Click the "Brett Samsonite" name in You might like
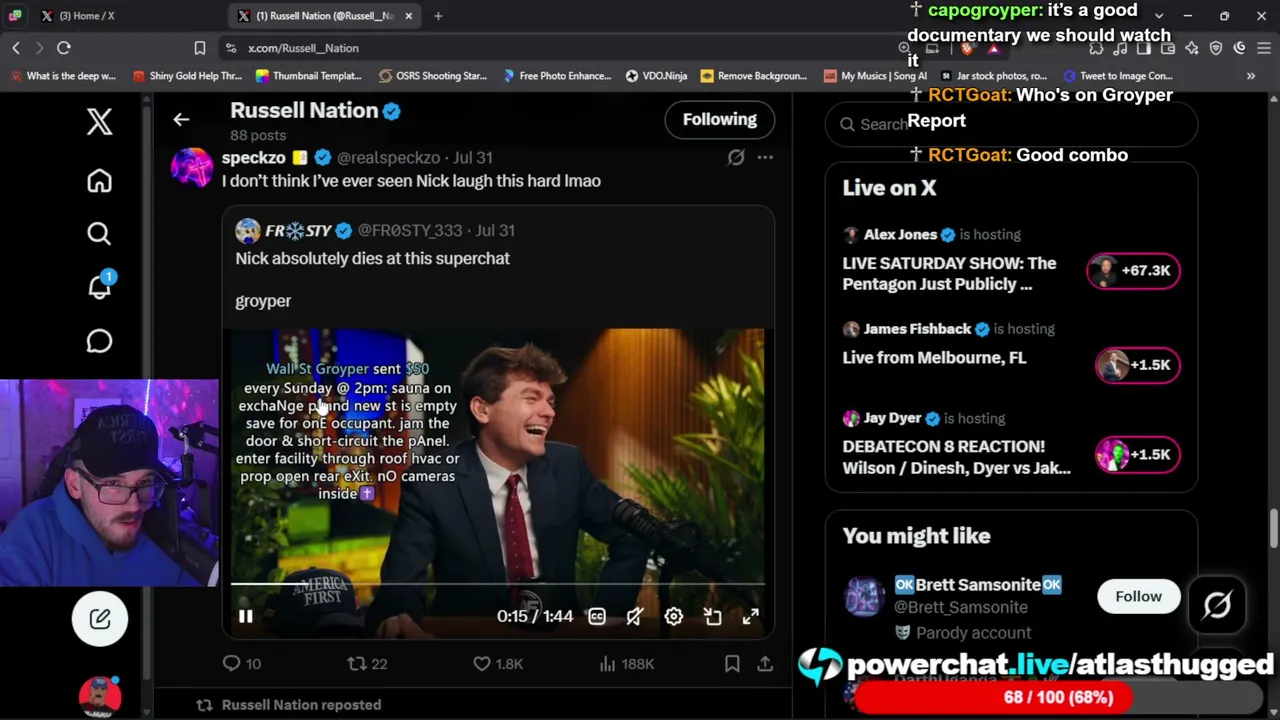1280x720 pixels. point(978,585)
